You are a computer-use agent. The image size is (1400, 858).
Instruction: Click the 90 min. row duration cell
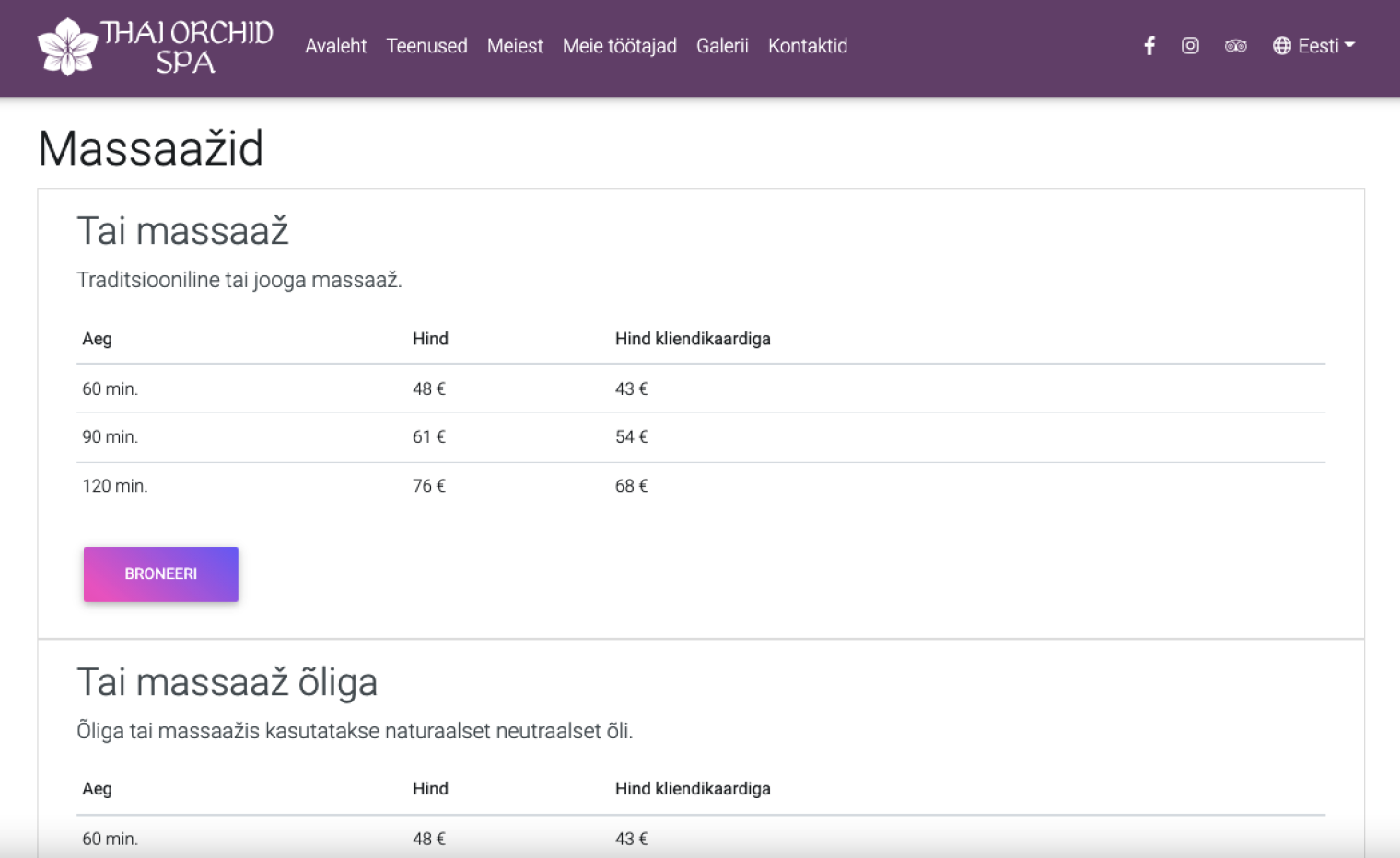pos(111,437)
